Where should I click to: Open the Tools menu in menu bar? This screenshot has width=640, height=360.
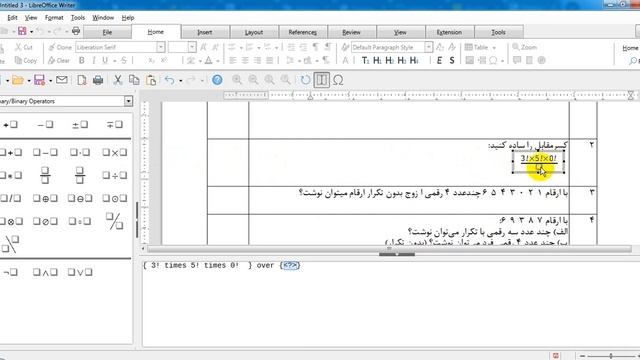tap(78, 18)
